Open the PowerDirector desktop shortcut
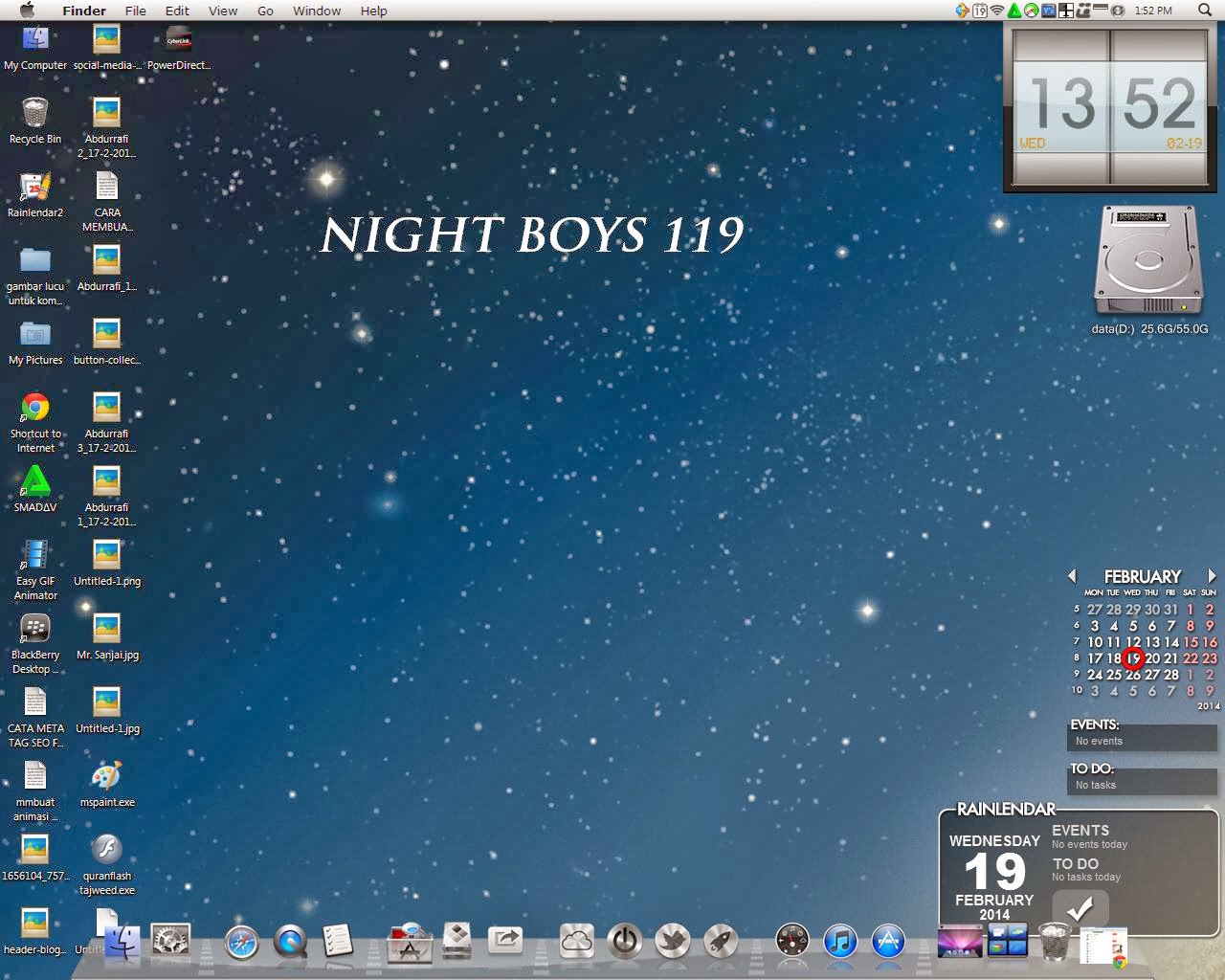 (178, 38)
